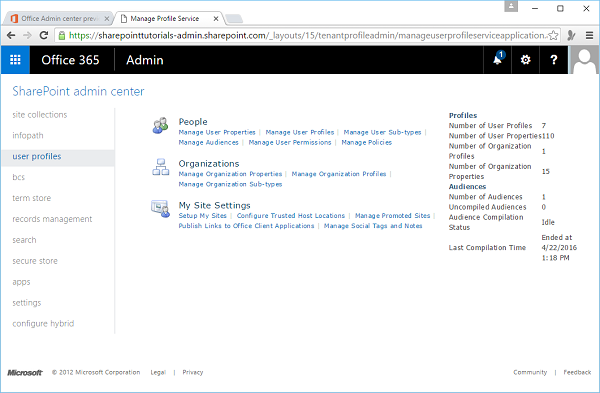Open the notifications bell icon
Viewport: 600px width, 393px height.
[498, 59]
